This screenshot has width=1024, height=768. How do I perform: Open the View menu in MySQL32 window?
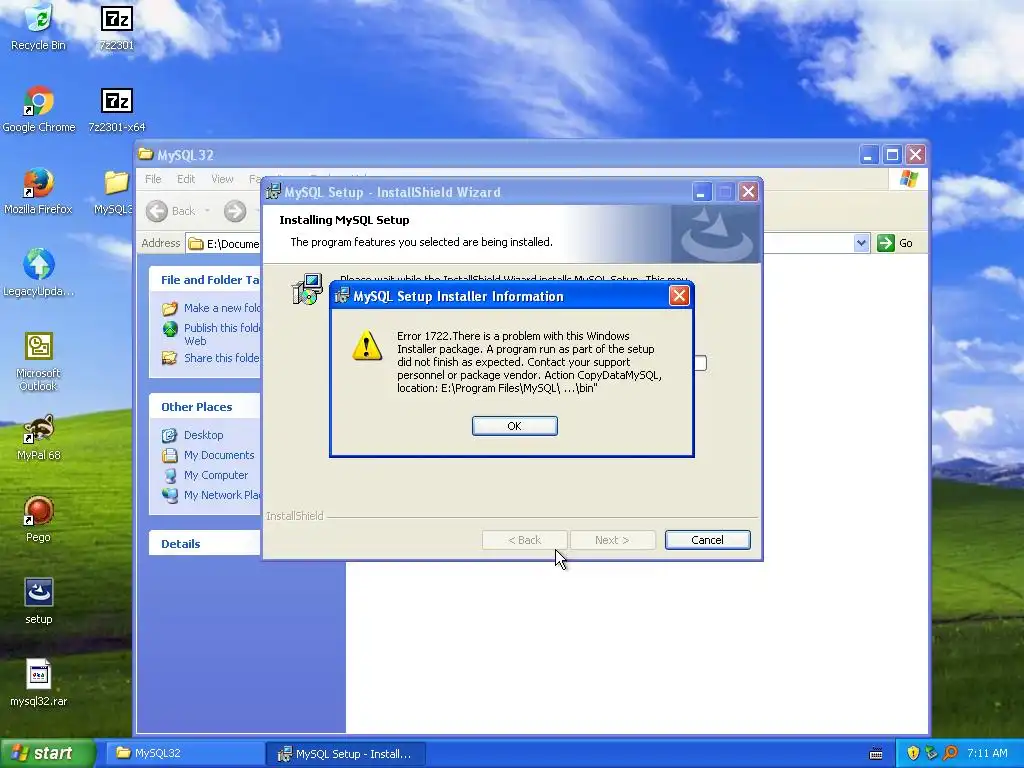coord(222,179)
